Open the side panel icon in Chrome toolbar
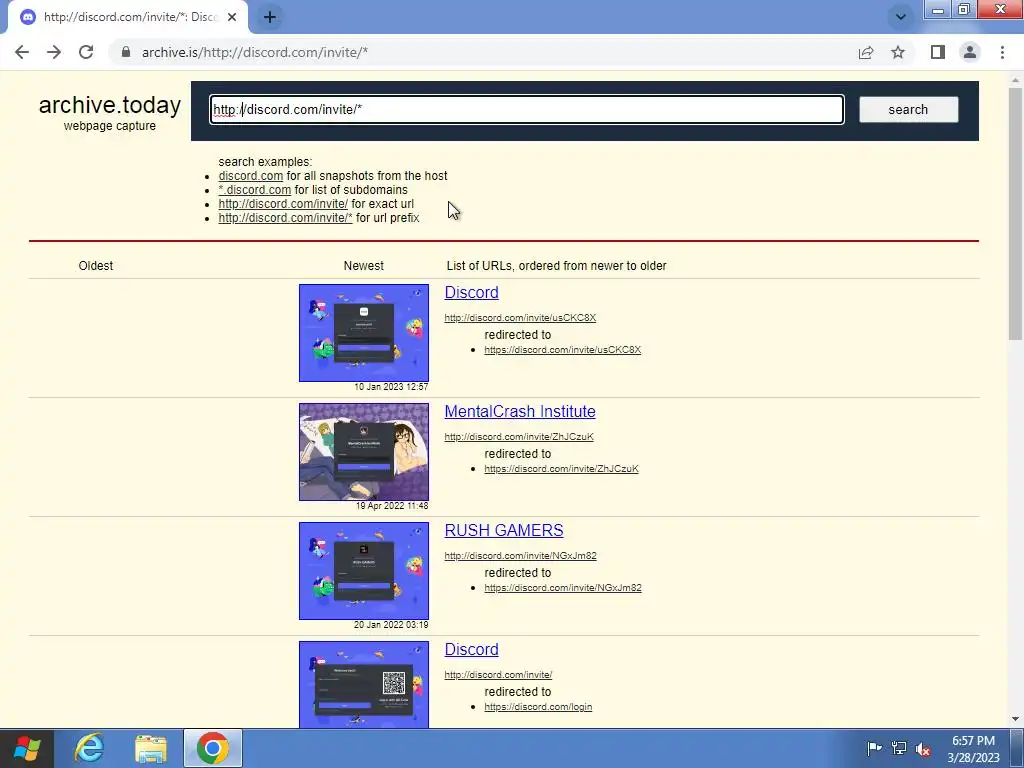This screenshot has width=1024, height=768. tap(938, 52)
